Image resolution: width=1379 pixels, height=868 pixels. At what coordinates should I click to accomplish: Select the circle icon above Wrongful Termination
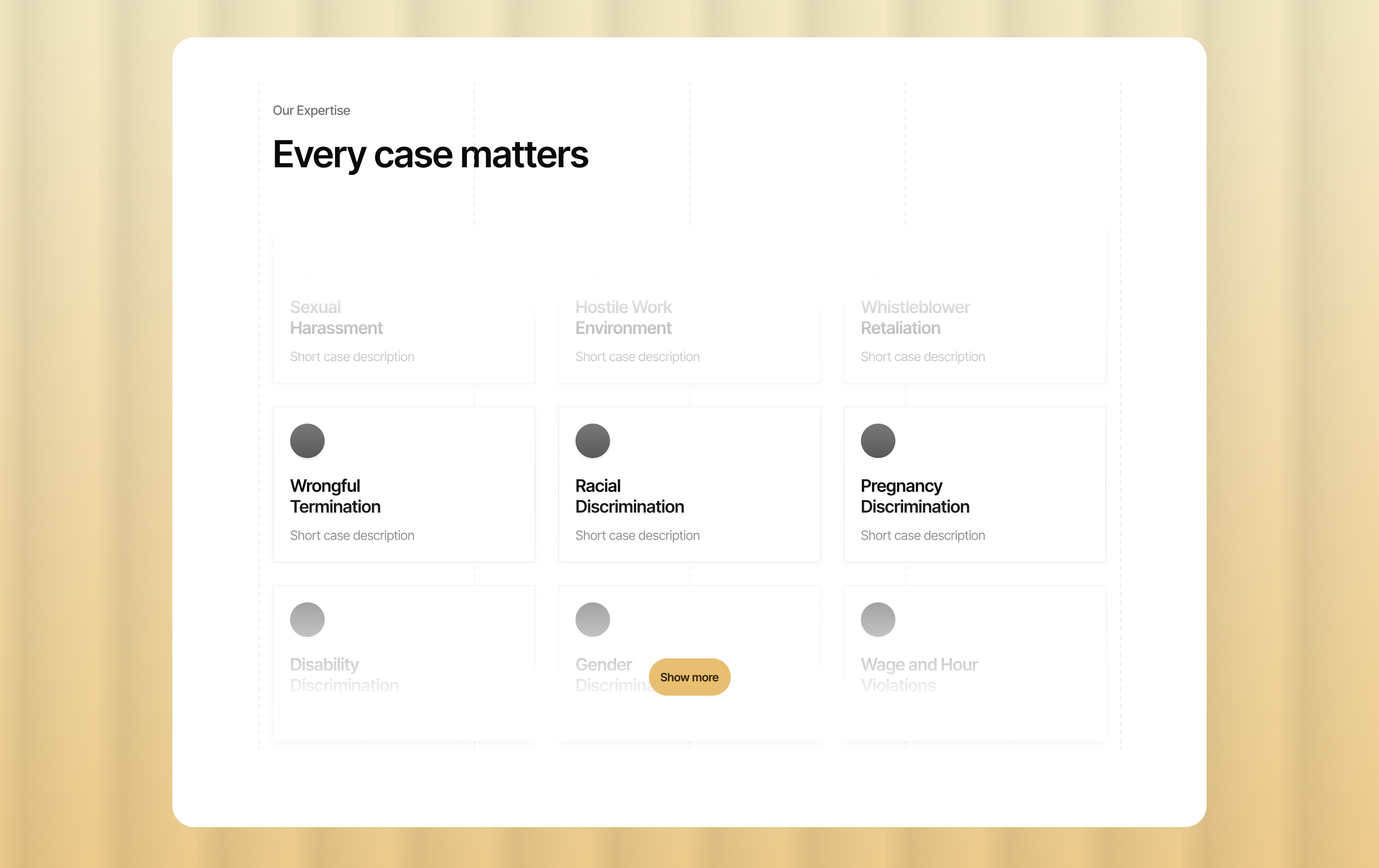click(x=307, y=440)
